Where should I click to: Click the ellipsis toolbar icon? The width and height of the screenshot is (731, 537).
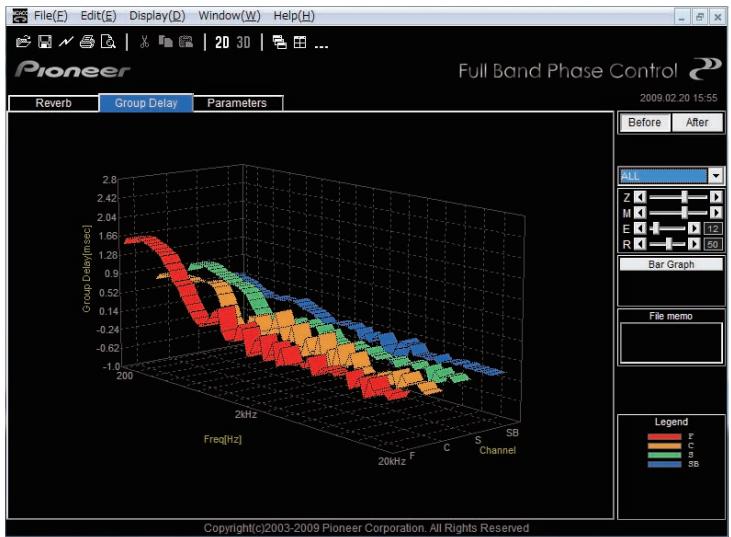[321, 46]
